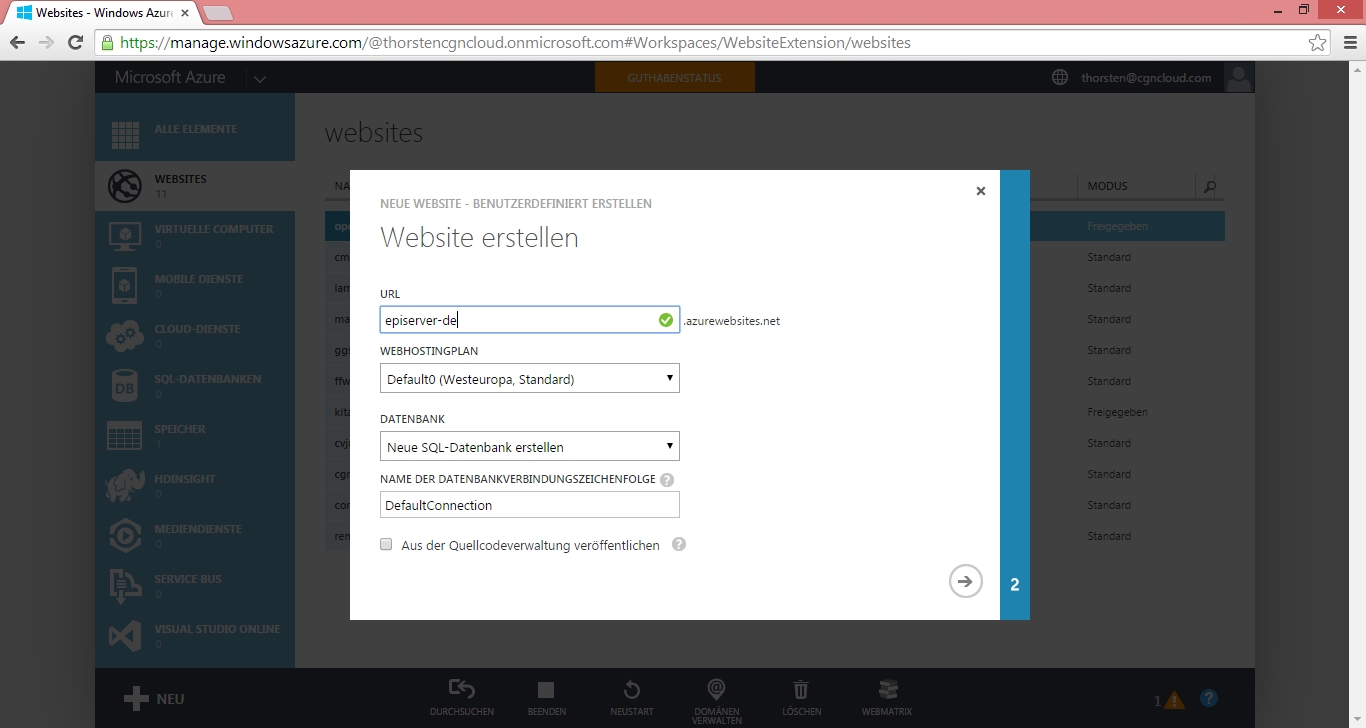This screenshot has width=1366, height=728.
Task: Select SQL-Datenbanken sidebar icon
Action: pyautogui.click(x=125, y=386)
